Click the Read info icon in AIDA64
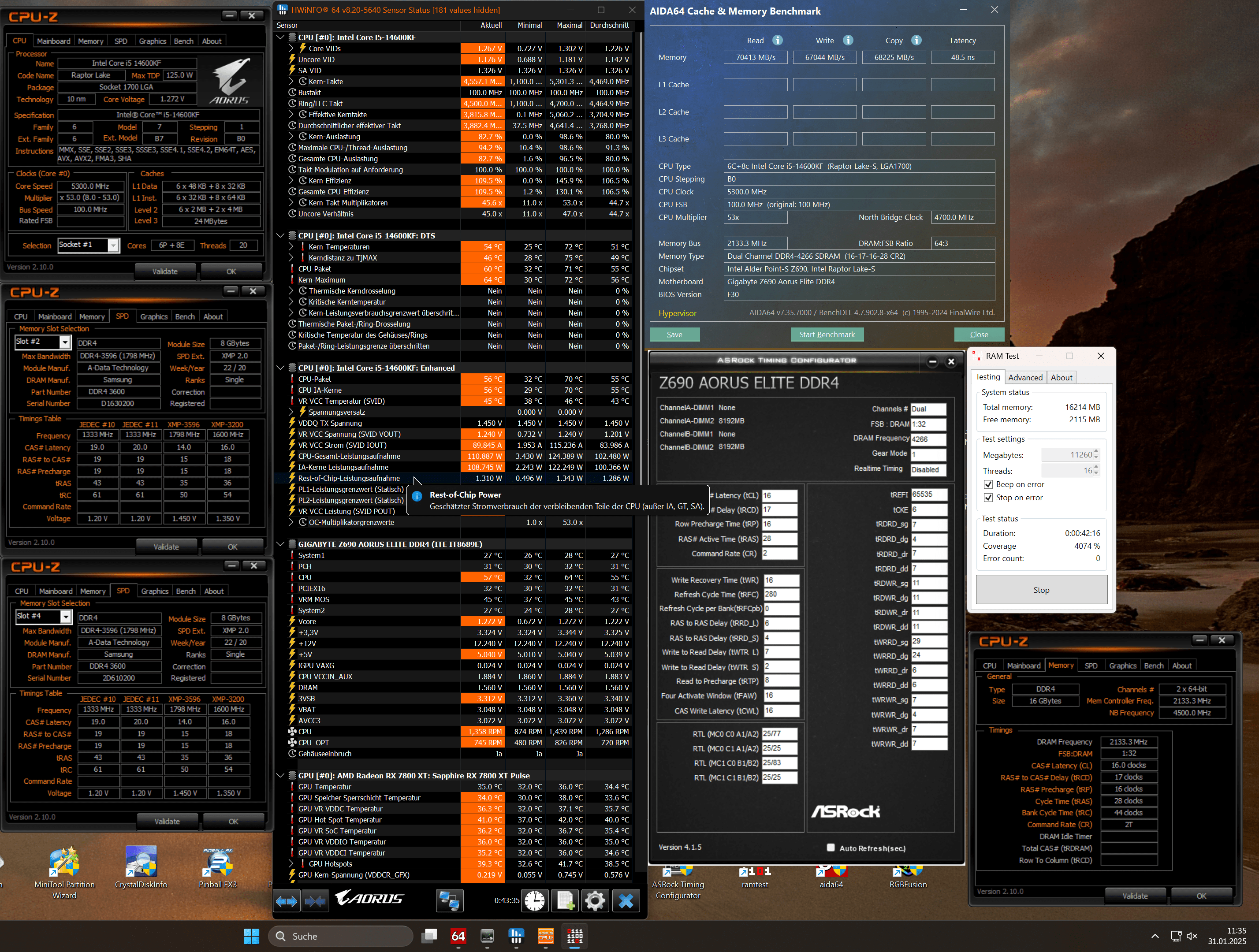This screenshot has width=1259, height=952. (778, 41)
